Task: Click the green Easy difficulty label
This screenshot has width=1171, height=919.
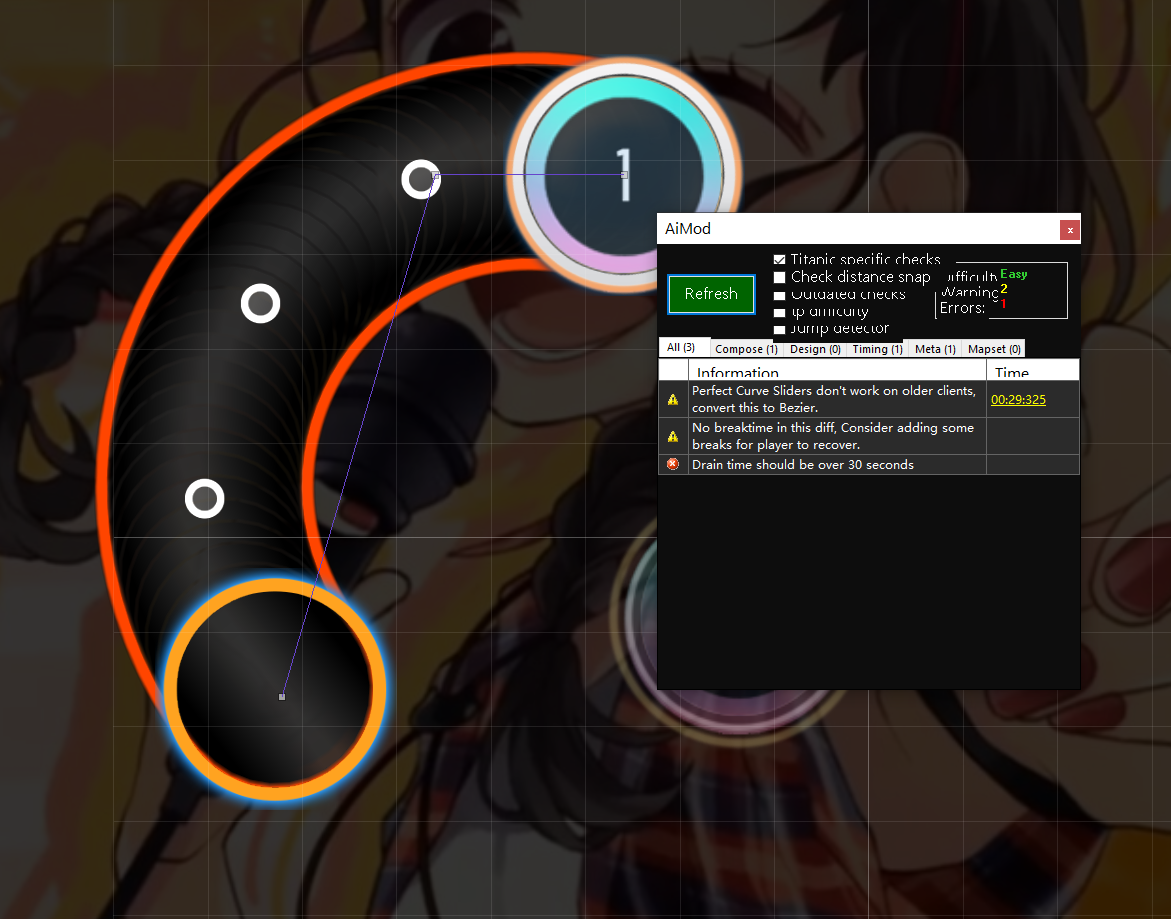Action: (x=1013, y=274)
